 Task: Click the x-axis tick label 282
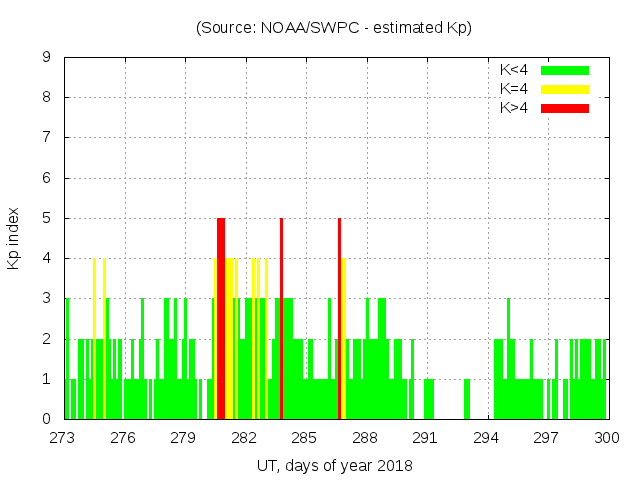[x=244, y=438]
